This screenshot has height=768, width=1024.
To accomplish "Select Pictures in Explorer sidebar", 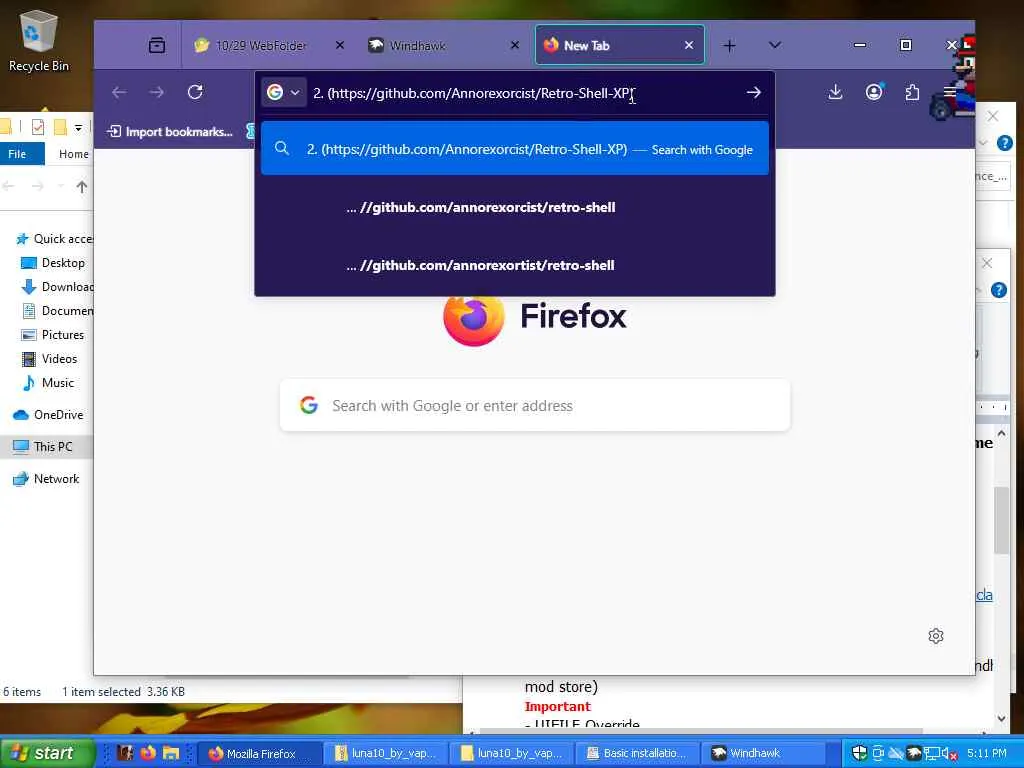I will coord(55,334).
